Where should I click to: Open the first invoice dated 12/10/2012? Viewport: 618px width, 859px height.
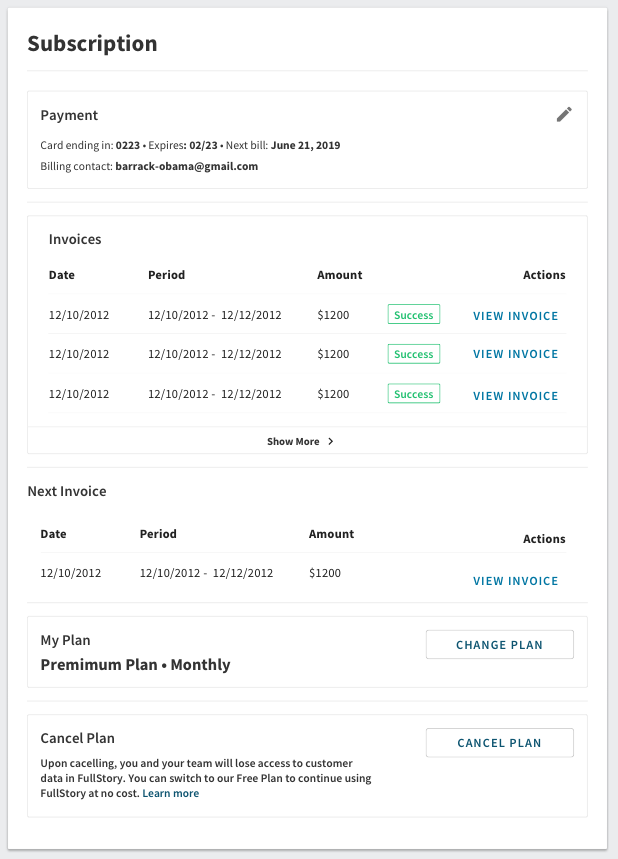[515, 315]
